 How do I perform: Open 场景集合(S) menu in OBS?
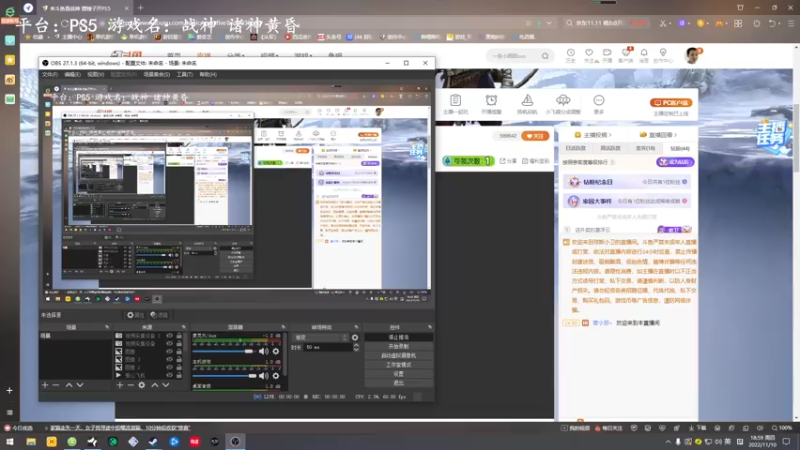pos(157,74)
